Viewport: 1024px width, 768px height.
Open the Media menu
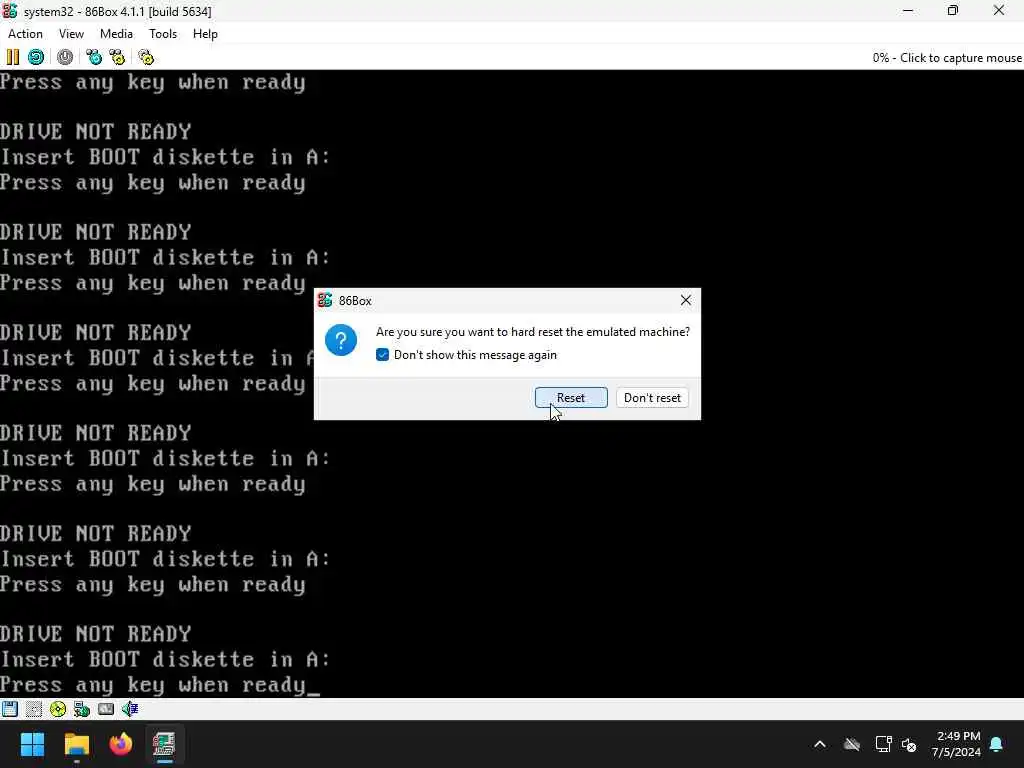coord(116,34)
